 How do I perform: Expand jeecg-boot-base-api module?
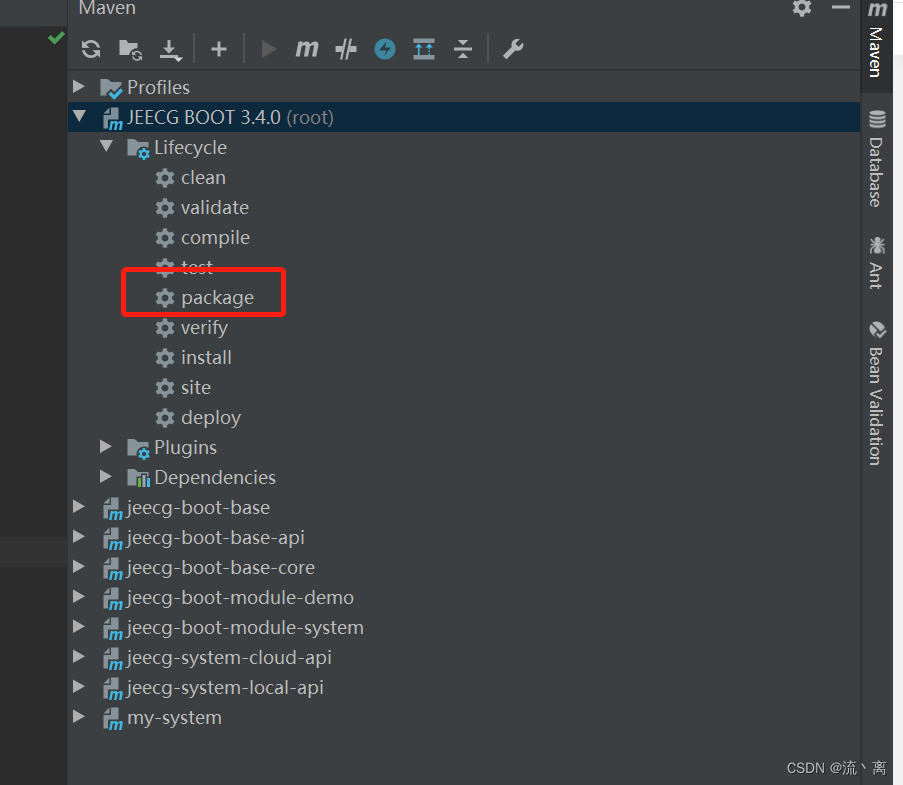click(x=79, y=537)
